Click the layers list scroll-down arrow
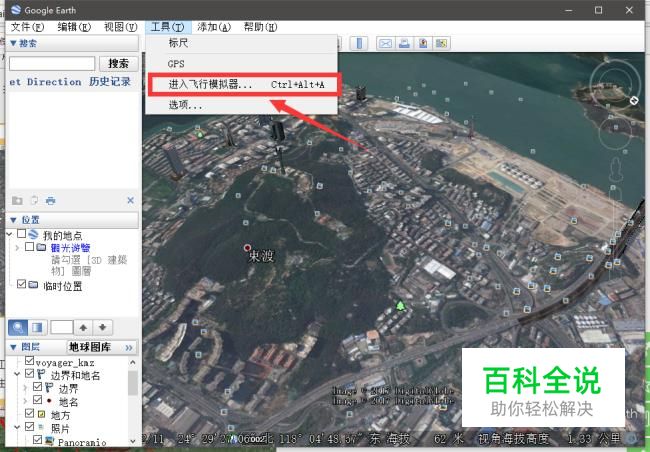 coord(133,441)
